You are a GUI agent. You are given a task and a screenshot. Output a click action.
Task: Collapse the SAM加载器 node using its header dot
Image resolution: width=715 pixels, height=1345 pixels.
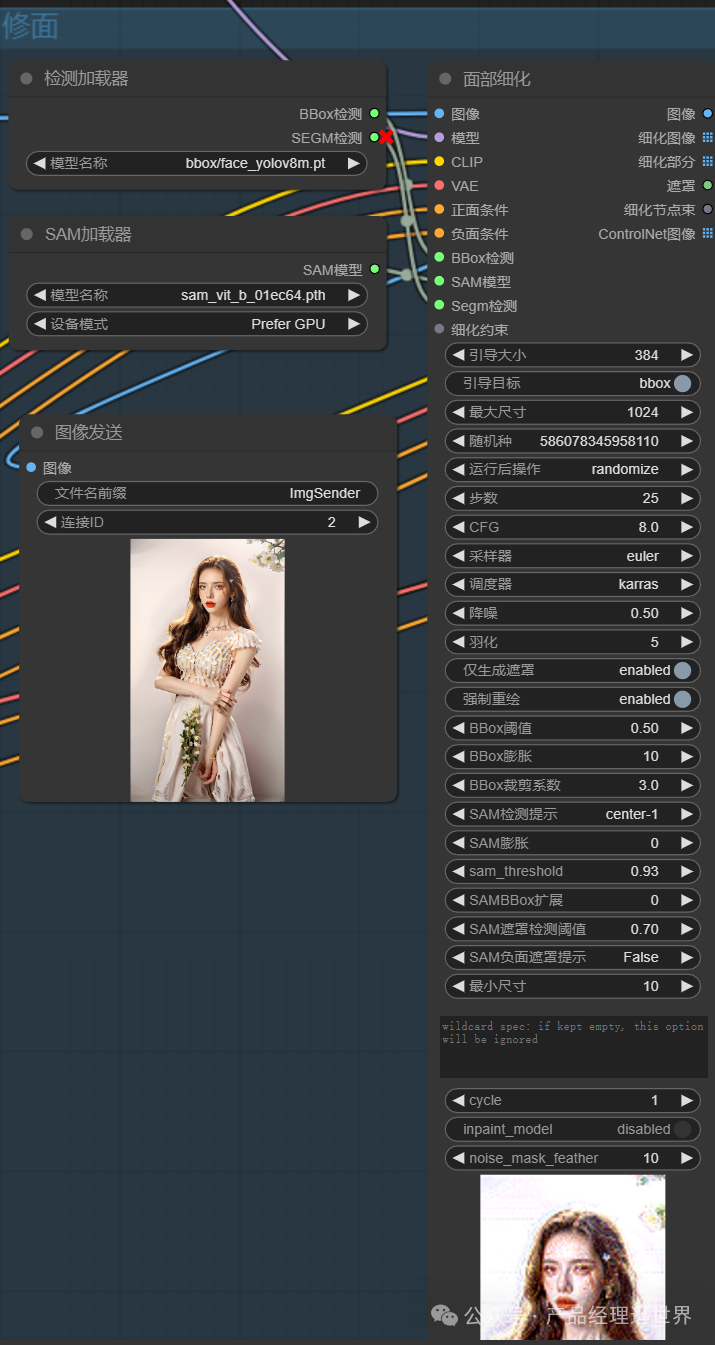pos(26,235)
